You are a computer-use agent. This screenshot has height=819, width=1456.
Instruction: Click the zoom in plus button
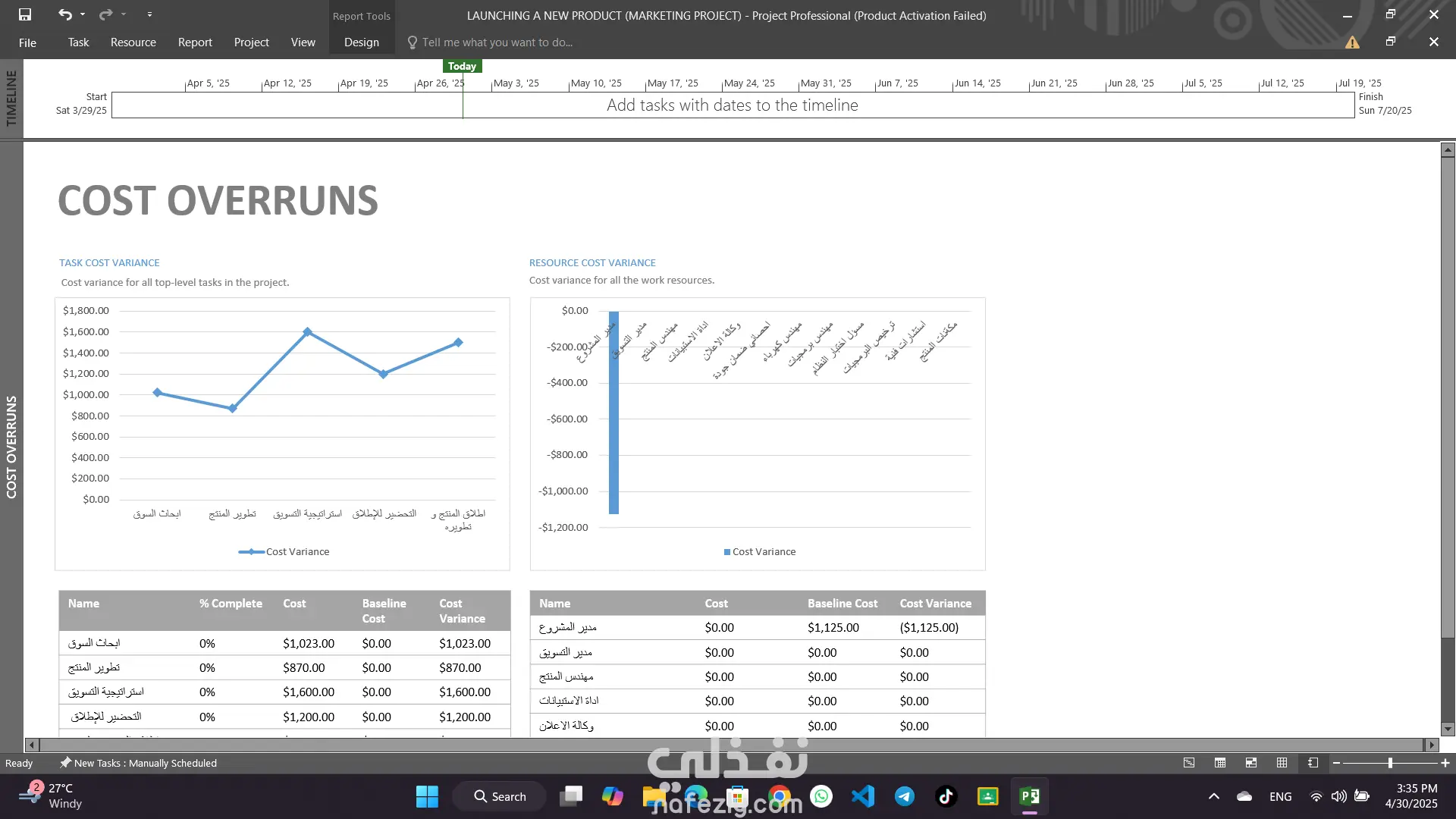pyautogui.click(x=1445, y=763)
